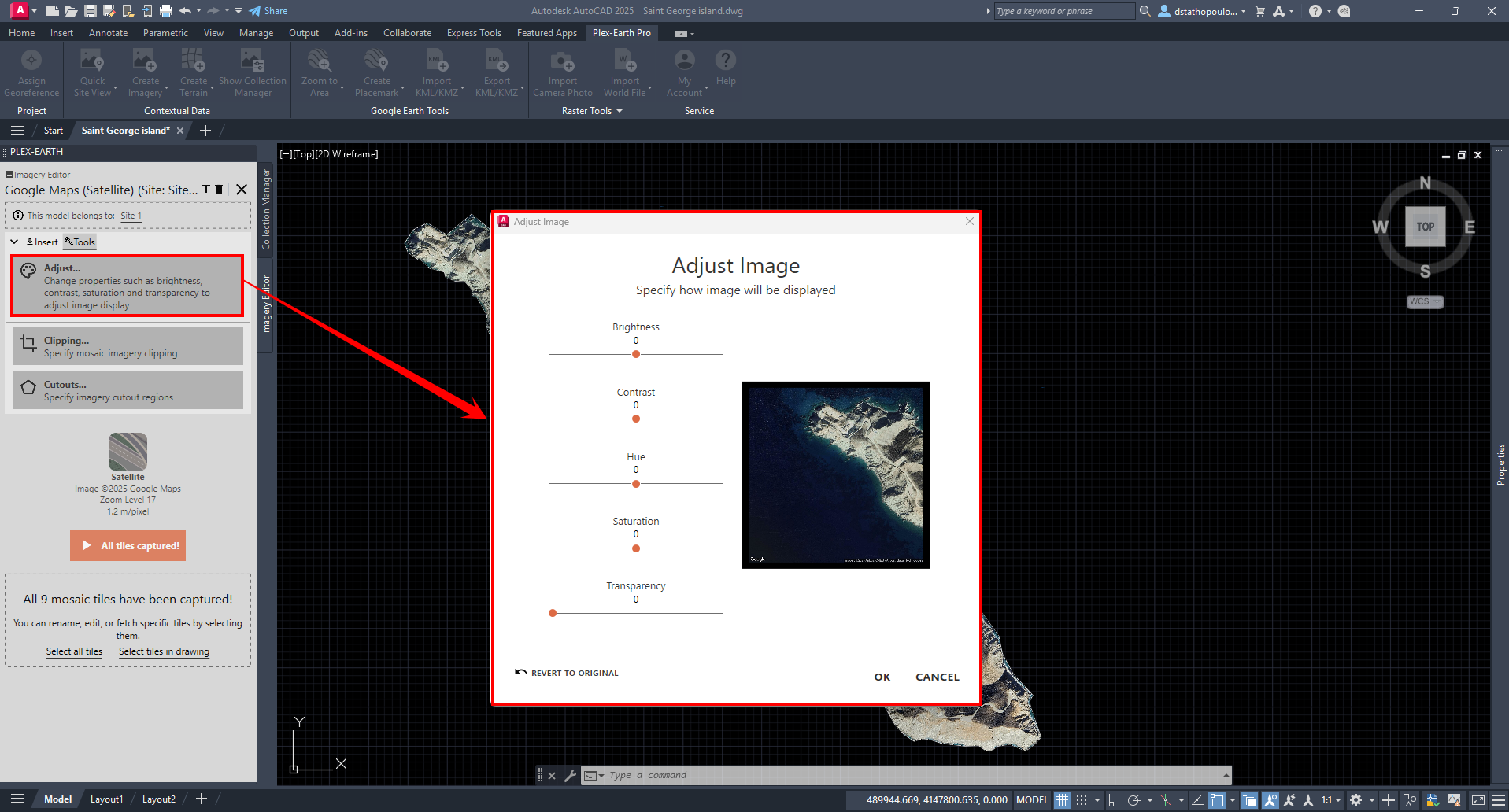Viewport: 1509px width, 812px height.
Task: Switch to the Plex-Earth Pro tab
Action: [621, 33]
